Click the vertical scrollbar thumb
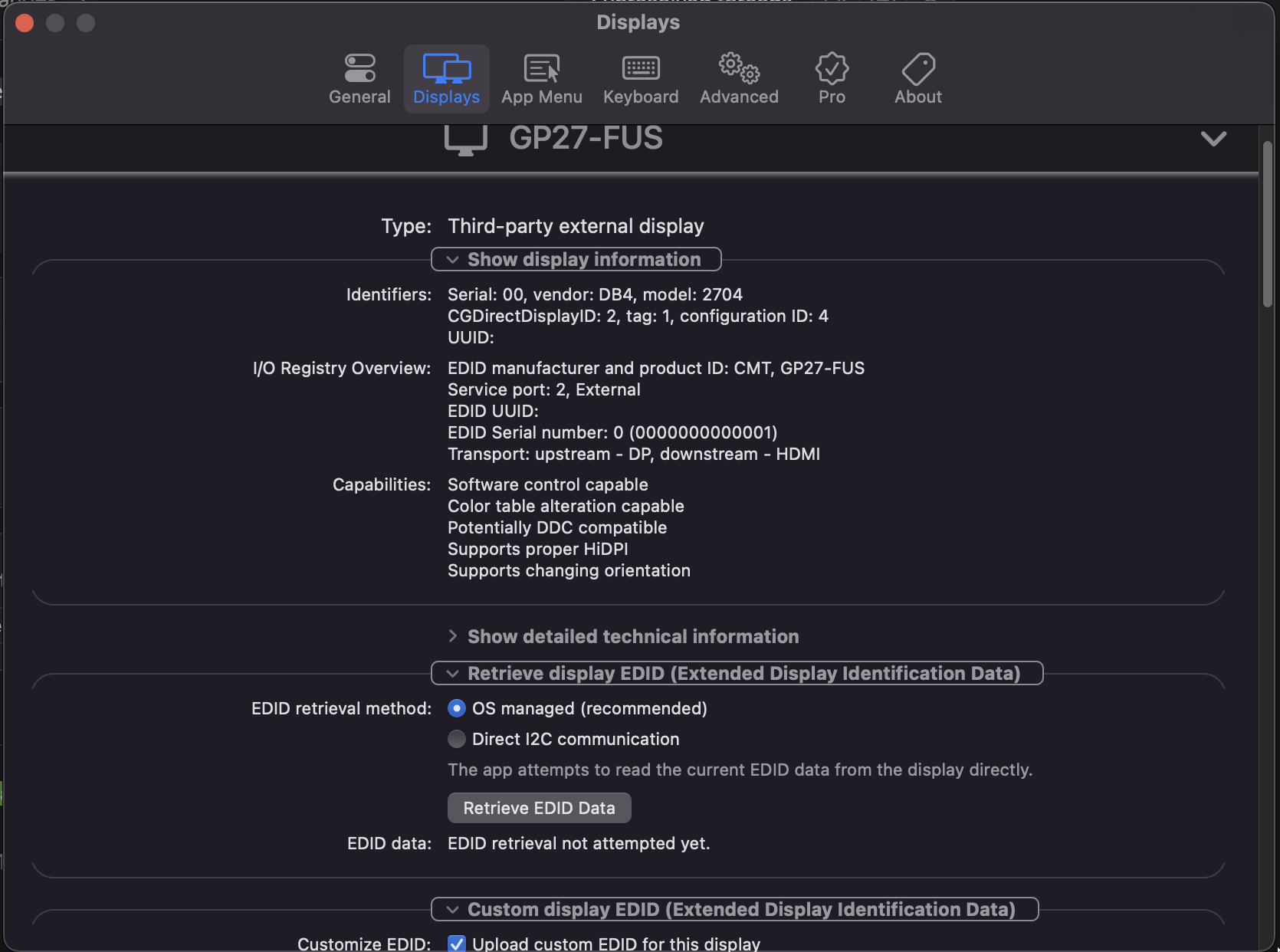The width and height of the screenshot is (1280, 952). click(1267, 222)
